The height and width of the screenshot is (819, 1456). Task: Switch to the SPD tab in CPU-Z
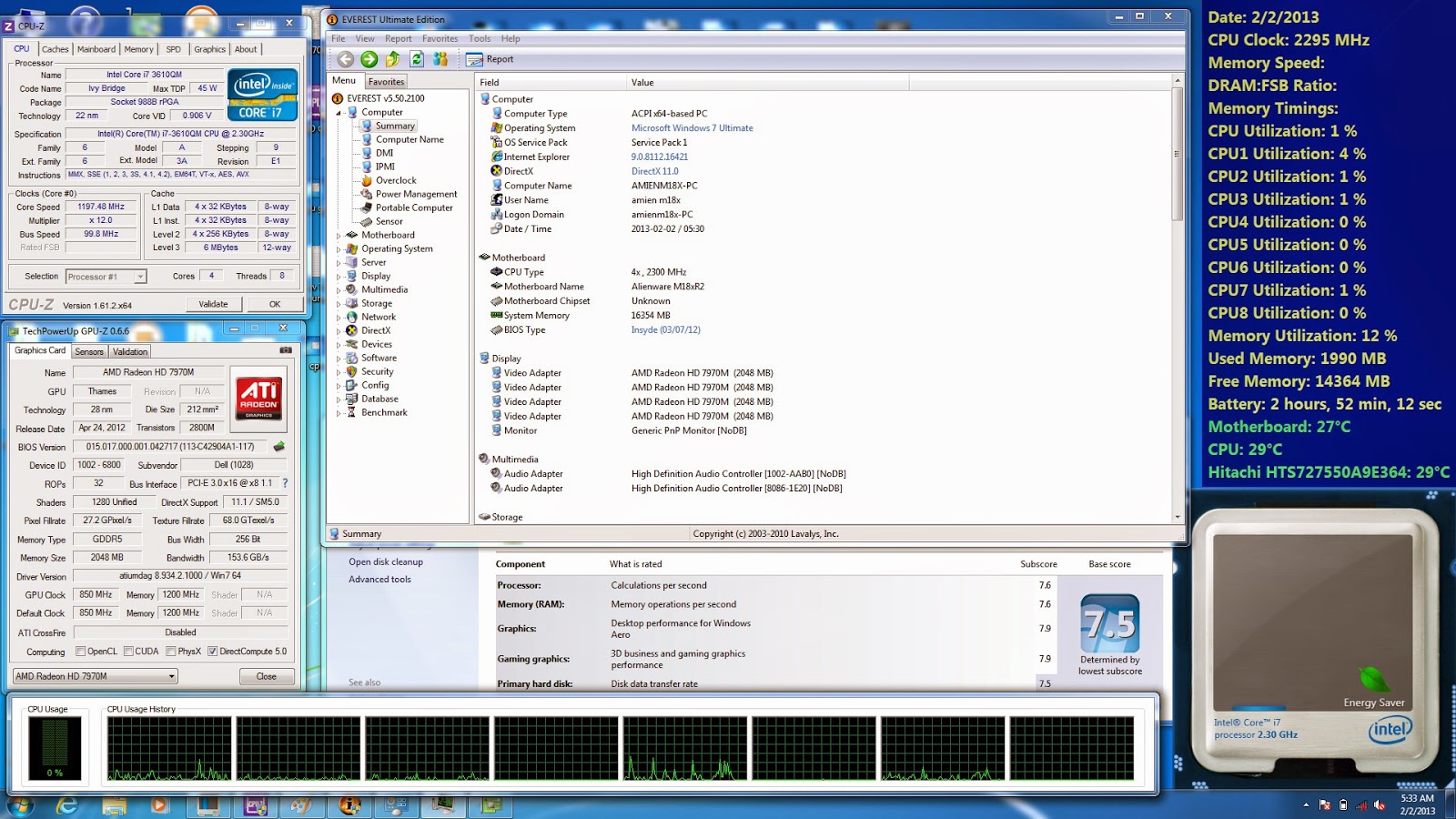(173, 49)
